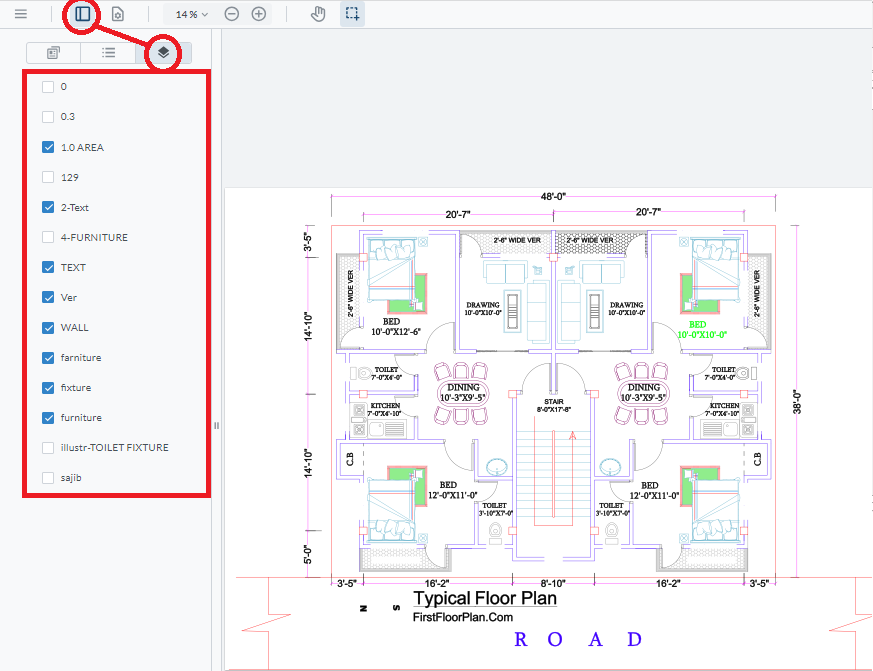The image size is (873, 671).
Task: Enable the illustr-TOILET FIXTURE layer
Action: tap(48, 447)
